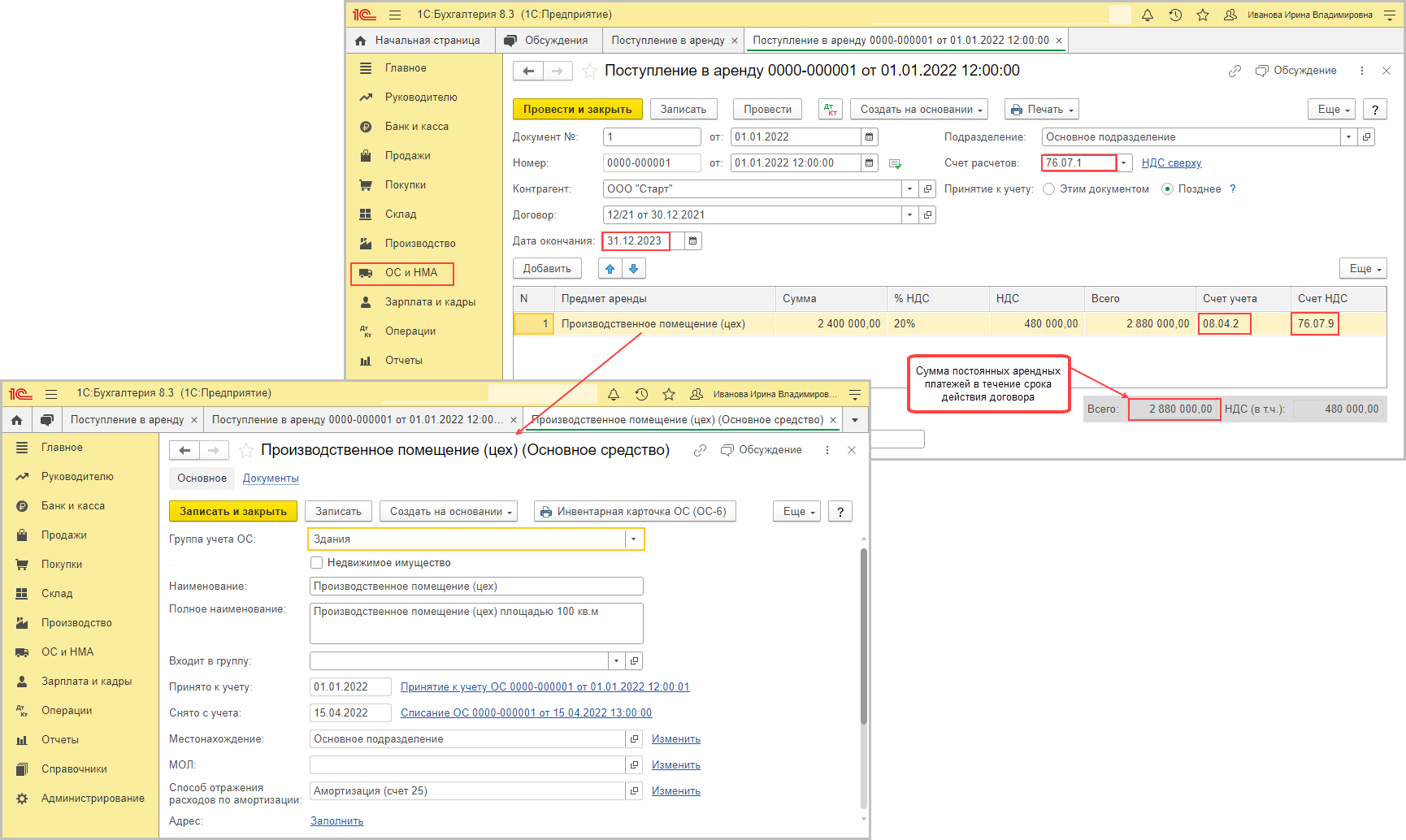Open home icon tab in fixed asset window
This screenshot has height=840, width=1406.
pyautogui.click(x=16, y=420)
